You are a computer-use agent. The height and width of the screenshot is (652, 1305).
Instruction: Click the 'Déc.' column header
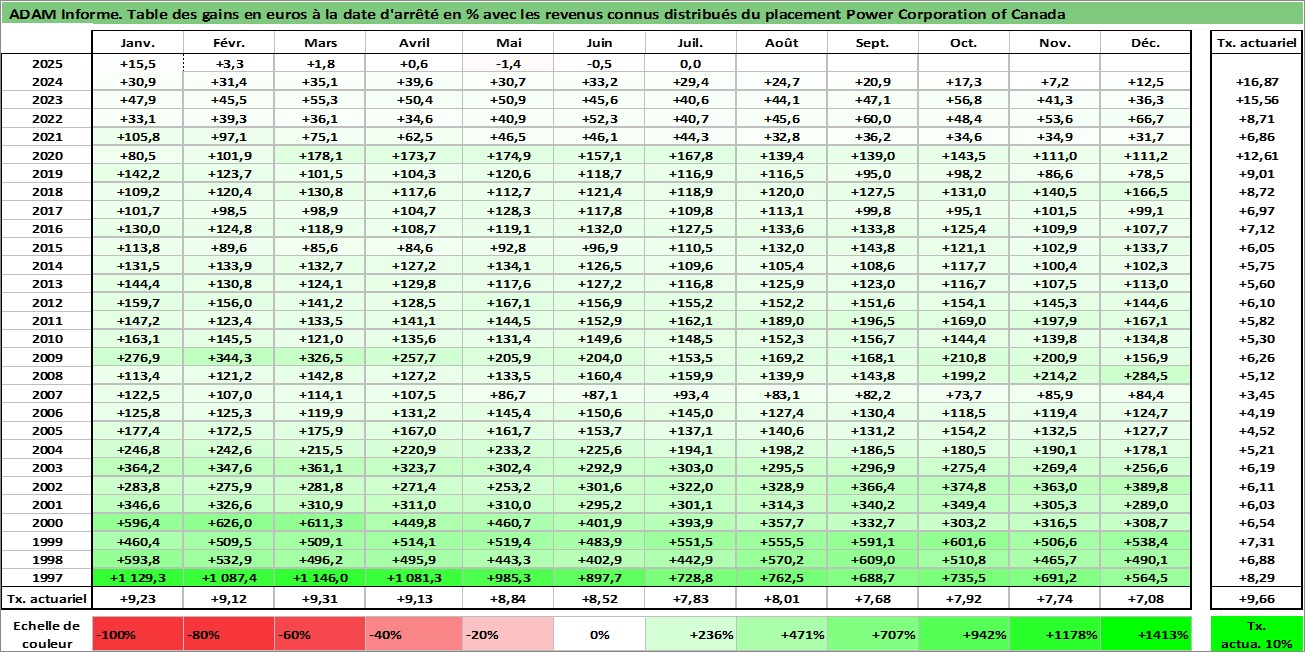(x=1146, y=44)
